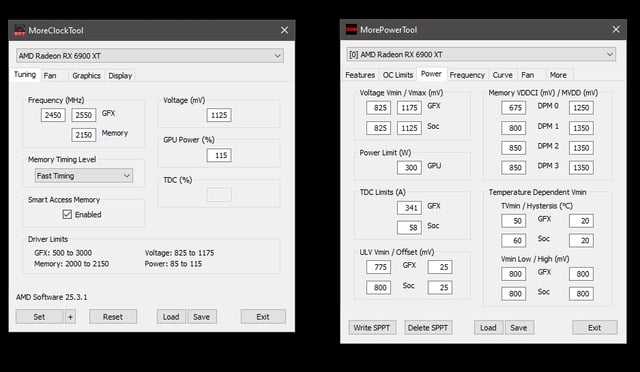Click the Vmin High Soc field 800
The height and width of the screenshot is (372, 640).
(x=581, y=294)
